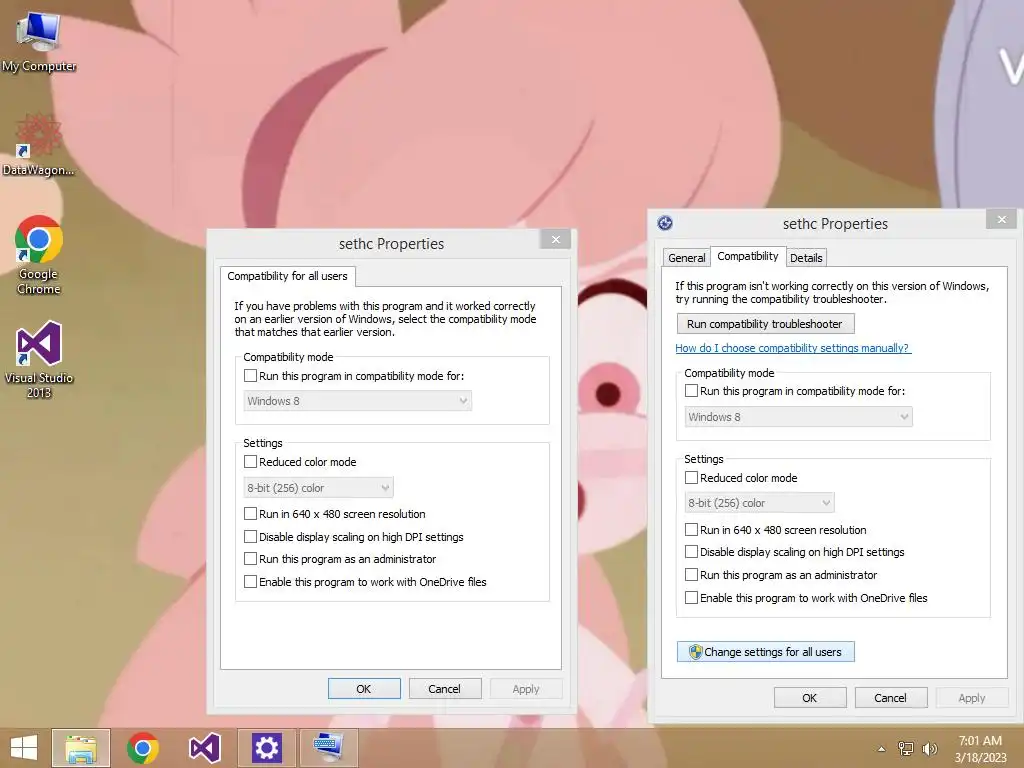This screenshot has width=1024, height=768.
Task: Tick 640 x 480 resolution in right dialog
Action: click(x=691, y=530)
